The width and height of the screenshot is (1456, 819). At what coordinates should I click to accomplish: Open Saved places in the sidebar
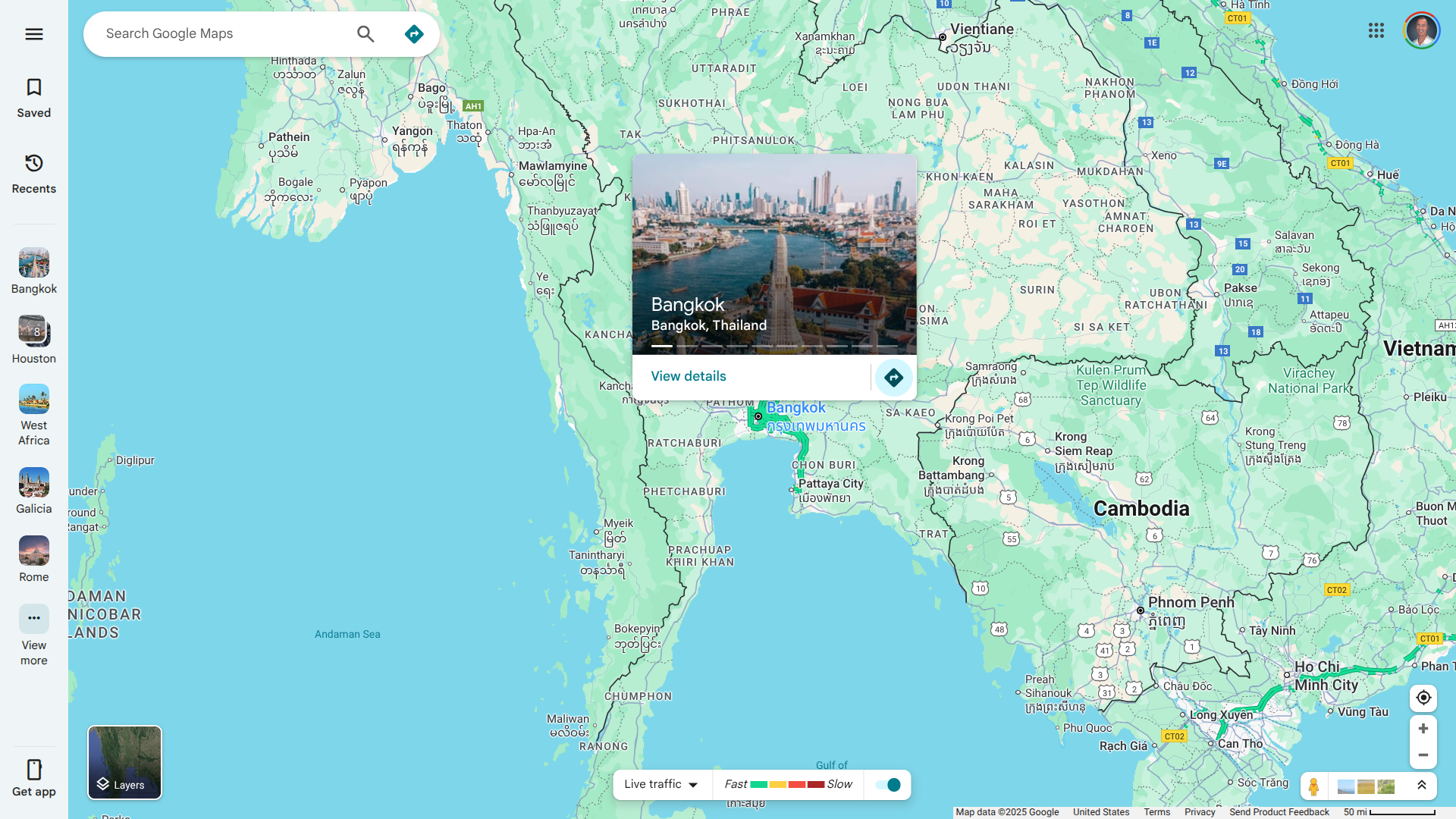(33, 98)
